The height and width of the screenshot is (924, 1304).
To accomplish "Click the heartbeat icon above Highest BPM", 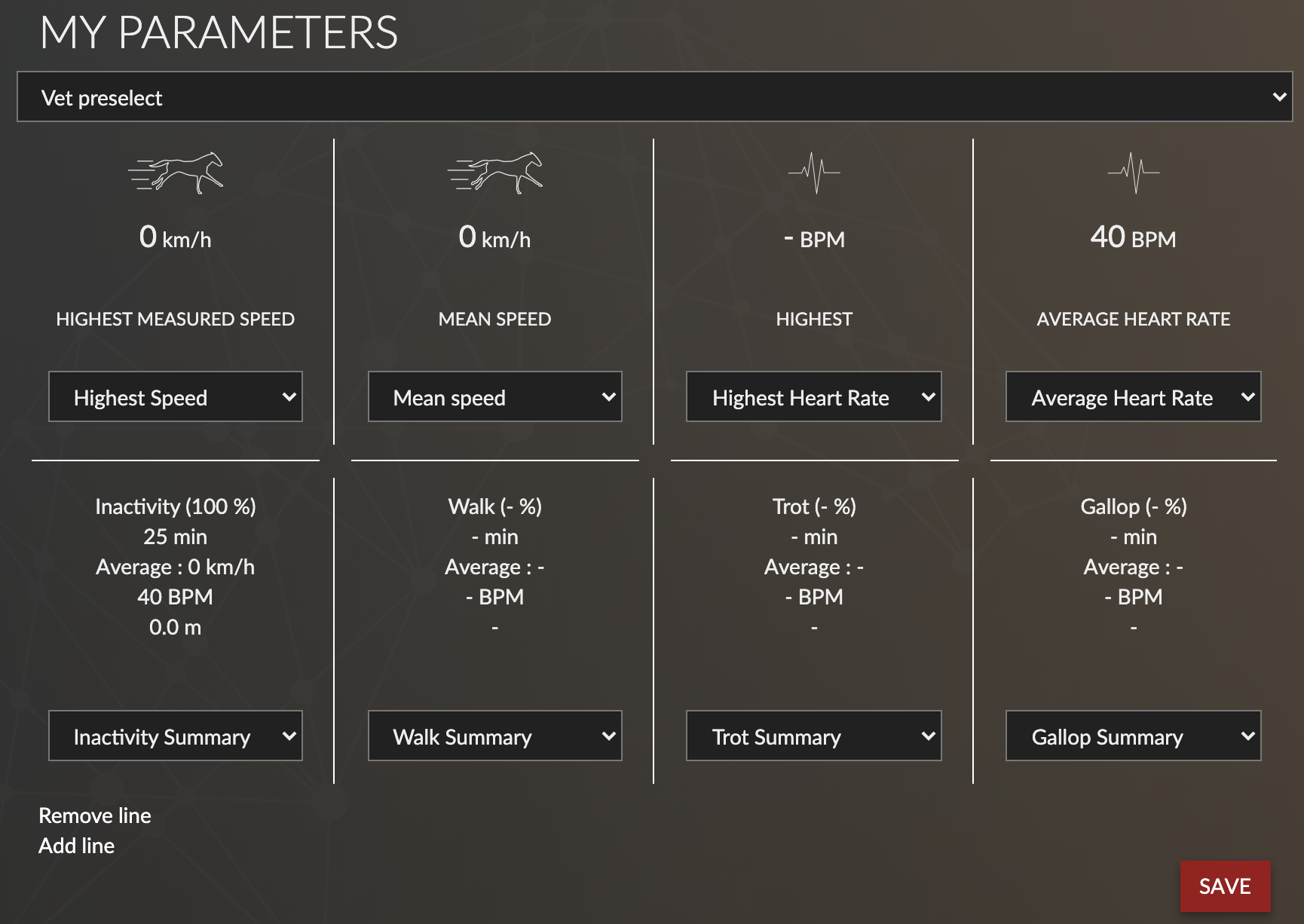I will (814, 172).
